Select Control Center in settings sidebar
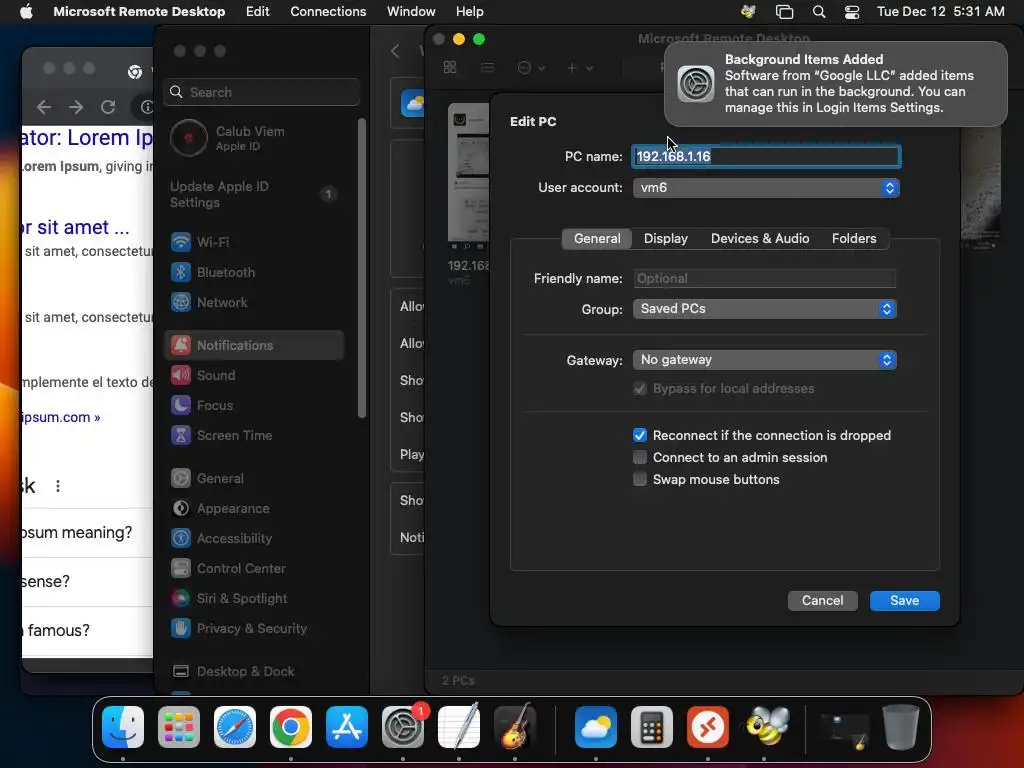This screenshot has width=1024, height=768. click(x=254, y=569)
